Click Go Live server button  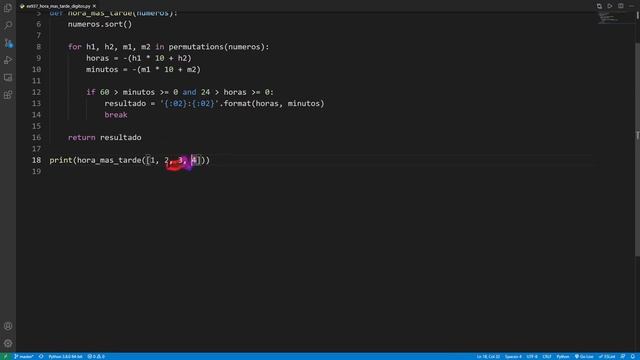tap(584, 356)
